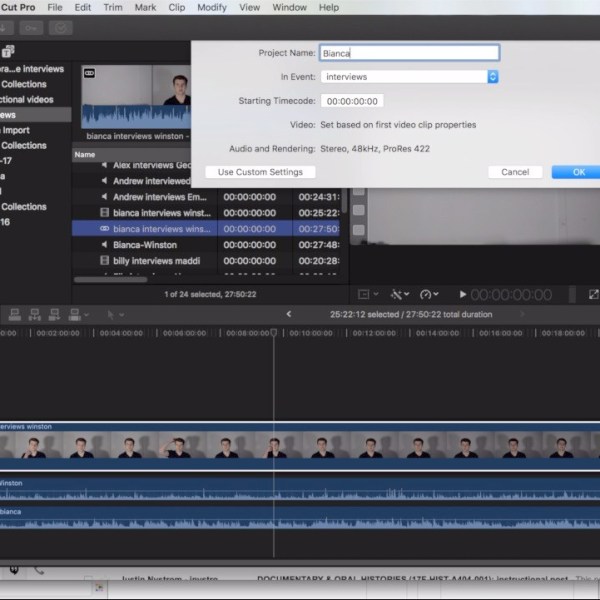The height and width of the screenshot is (600, 600).
Task: Click the multicam icon on clip thumbnail
Action: click(x=89, y=73)
